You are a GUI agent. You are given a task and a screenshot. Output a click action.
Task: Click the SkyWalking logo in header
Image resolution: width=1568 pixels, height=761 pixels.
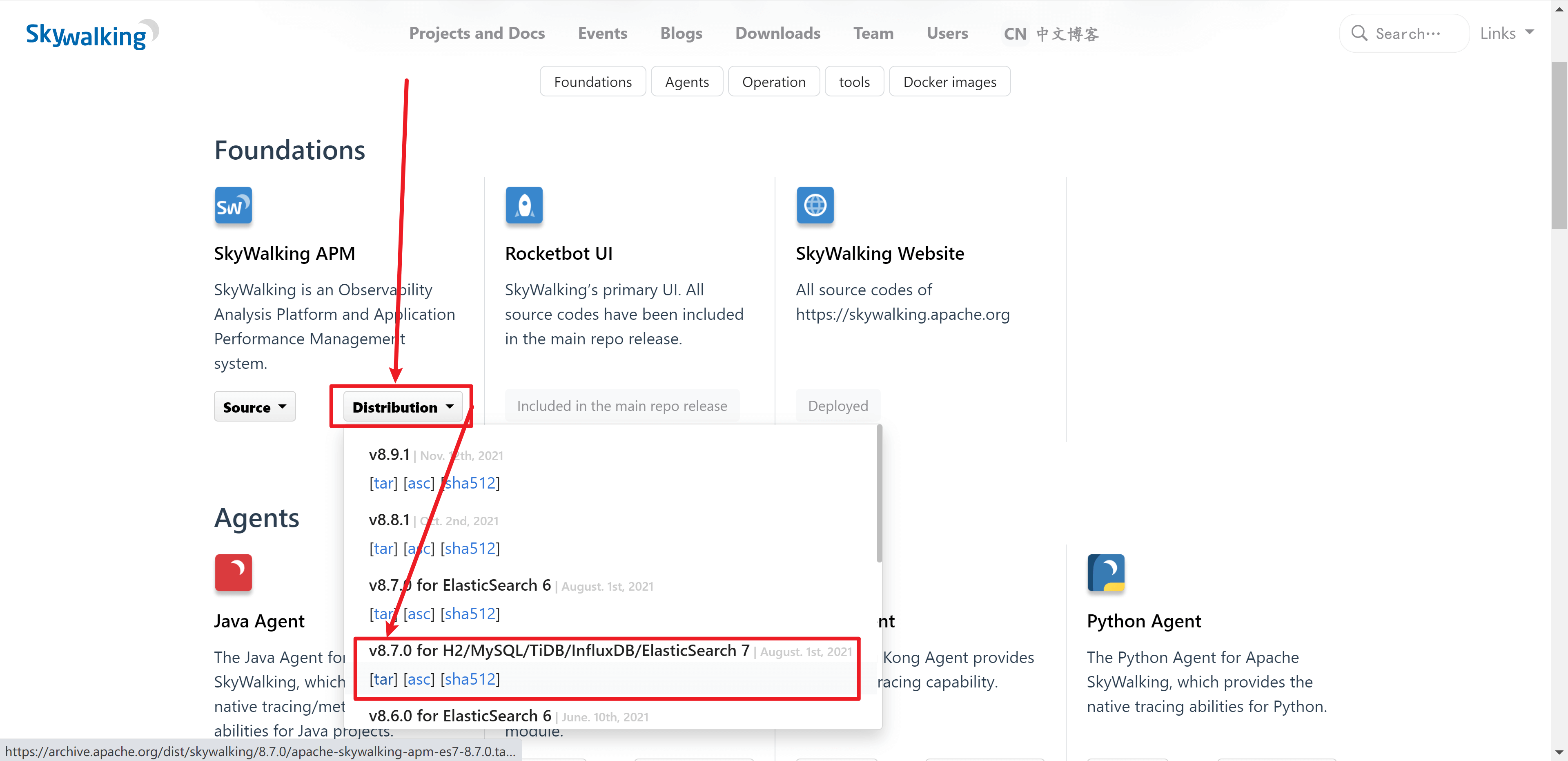click(92, 35)
